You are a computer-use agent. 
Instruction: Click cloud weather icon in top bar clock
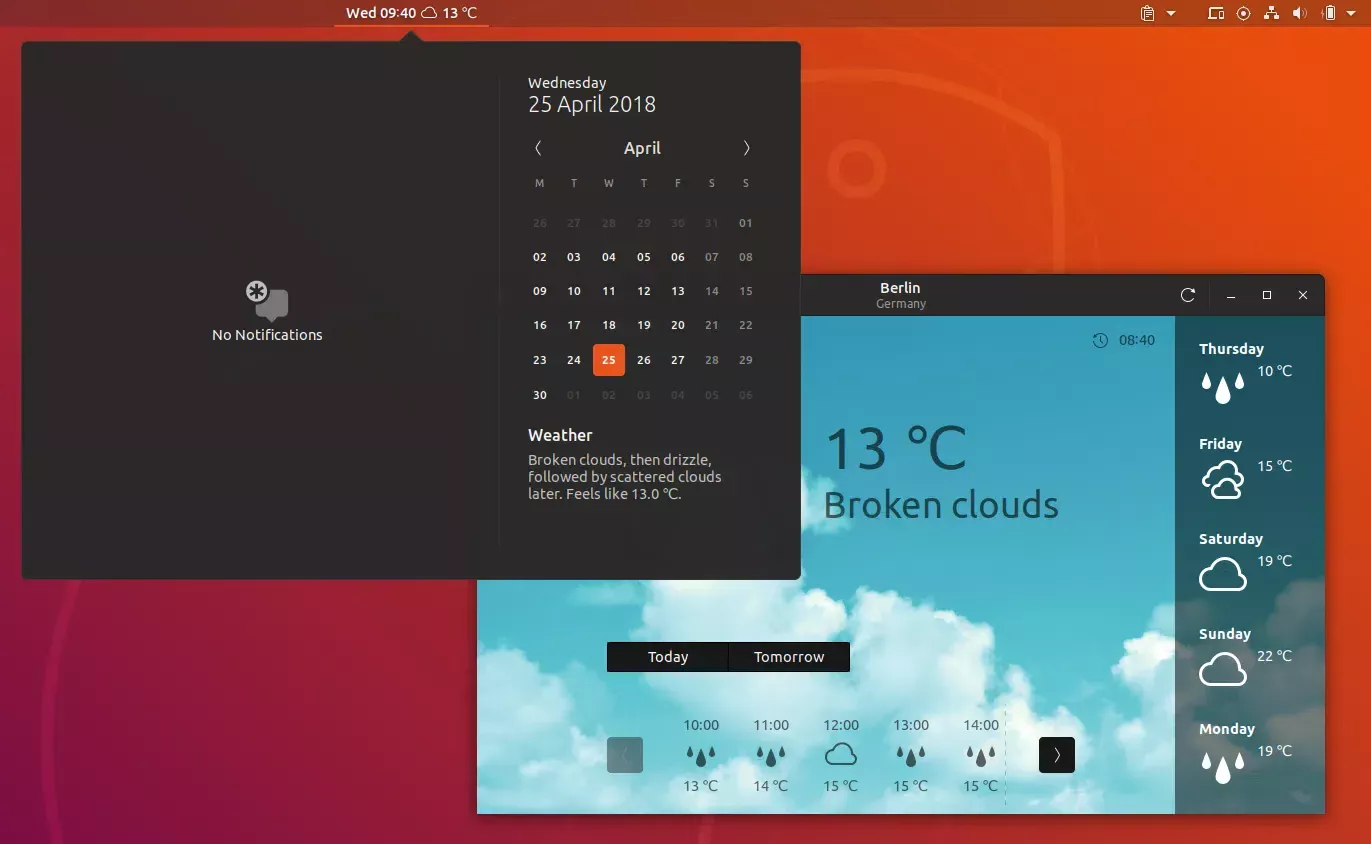click(x=429, y=13)
